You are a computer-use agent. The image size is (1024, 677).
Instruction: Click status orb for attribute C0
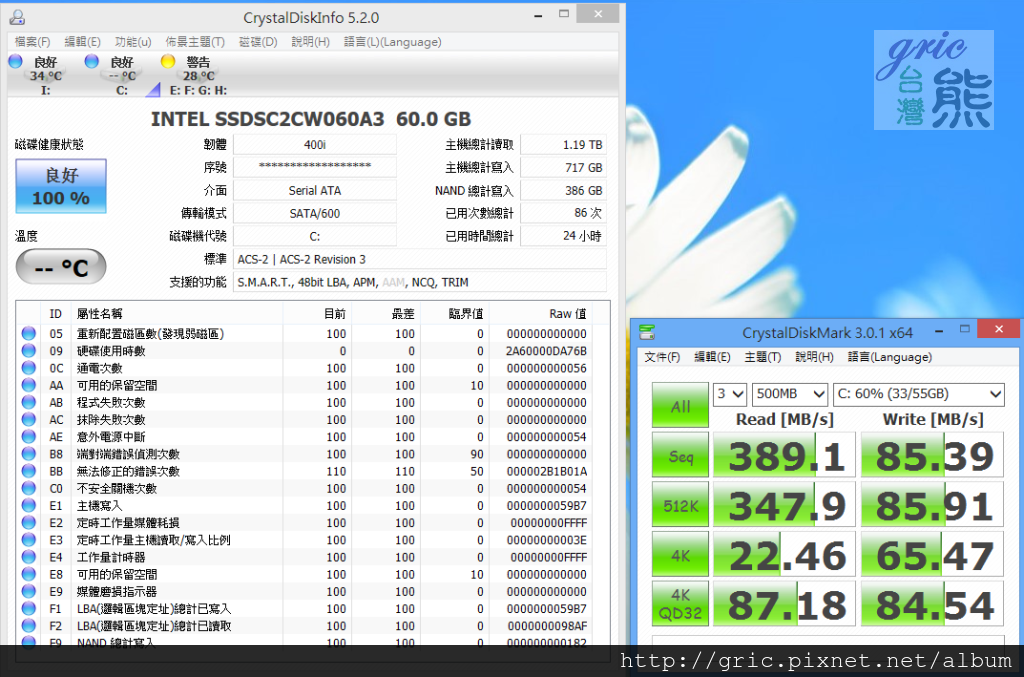[x=29, y=488]
